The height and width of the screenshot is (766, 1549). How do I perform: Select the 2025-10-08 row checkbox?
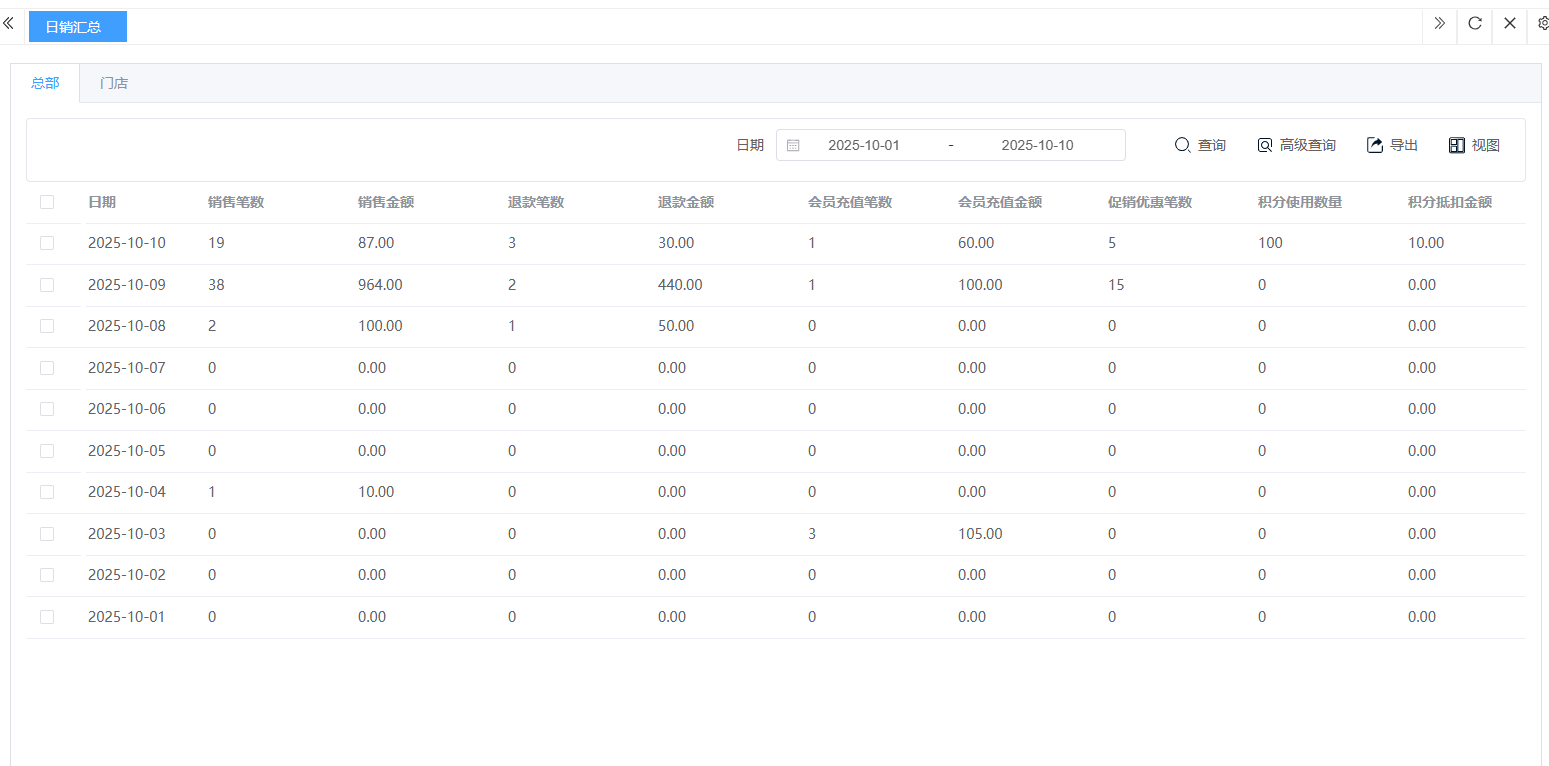click(x=47, y=326)
